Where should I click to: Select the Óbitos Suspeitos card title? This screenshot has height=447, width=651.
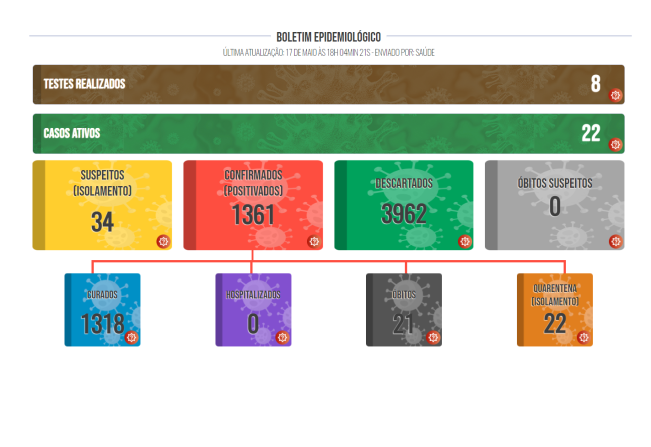tap(554, 183)
